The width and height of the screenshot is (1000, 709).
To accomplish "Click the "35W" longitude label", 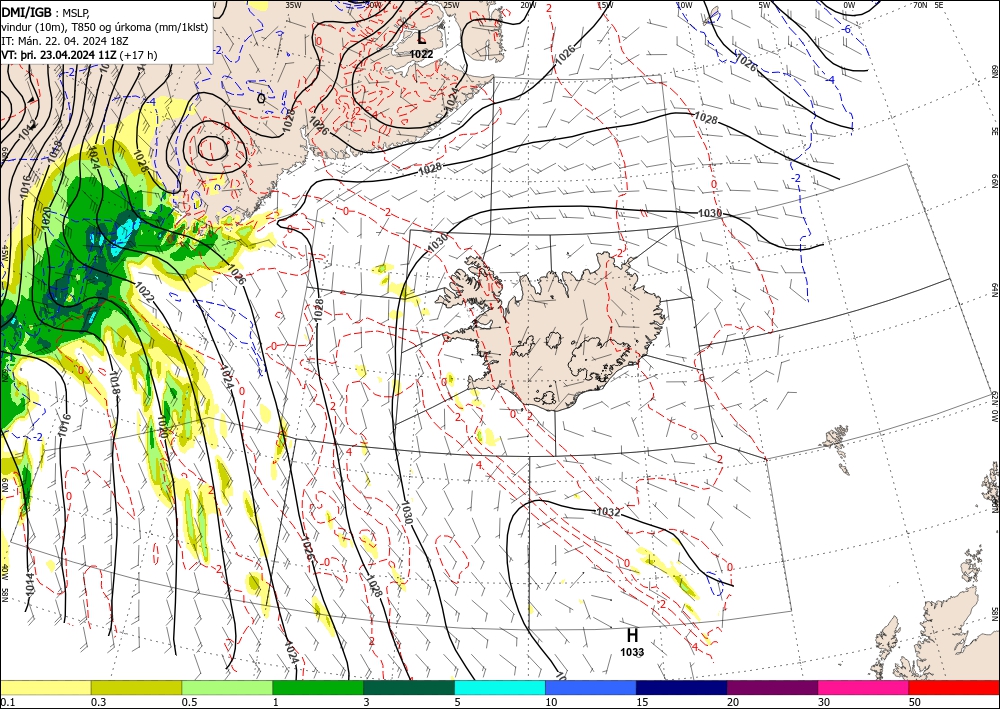I will click(x=293, y=5).
